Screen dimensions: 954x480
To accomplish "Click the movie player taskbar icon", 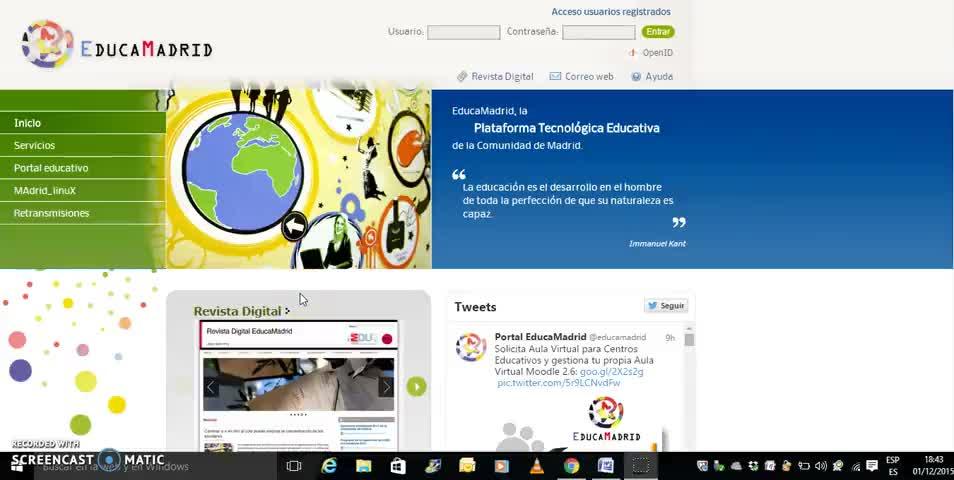I will [502, 466].
